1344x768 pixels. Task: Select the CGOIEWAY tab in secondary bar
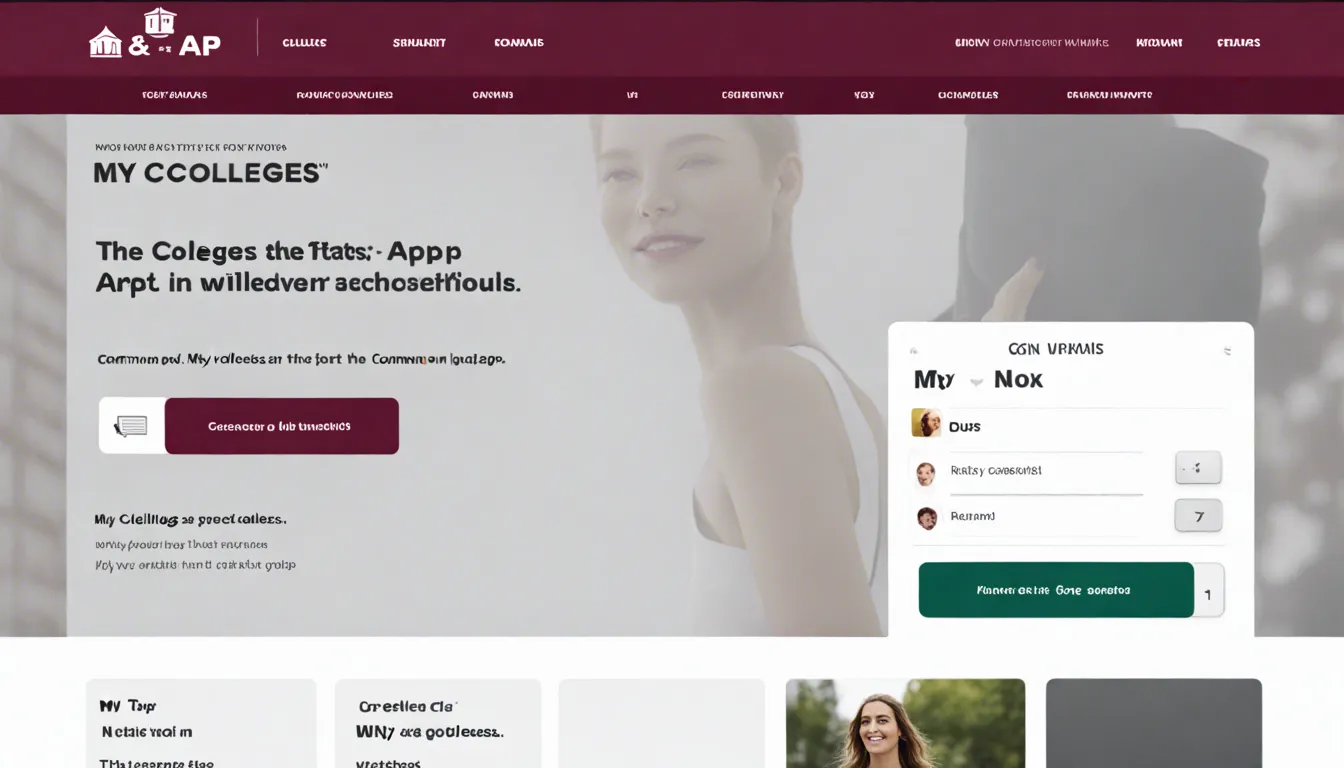coord(753,95)
